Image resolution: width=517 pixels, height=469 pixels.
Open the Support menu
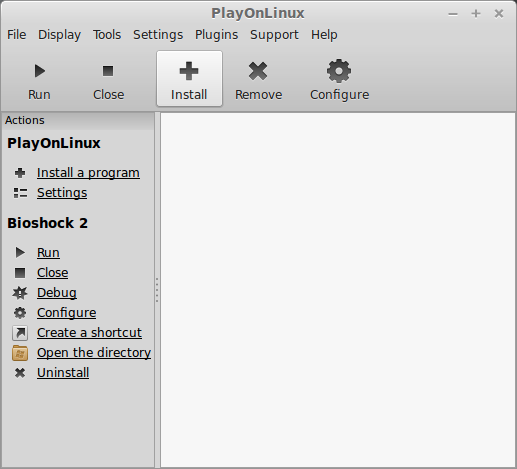[x=274, y=35]
